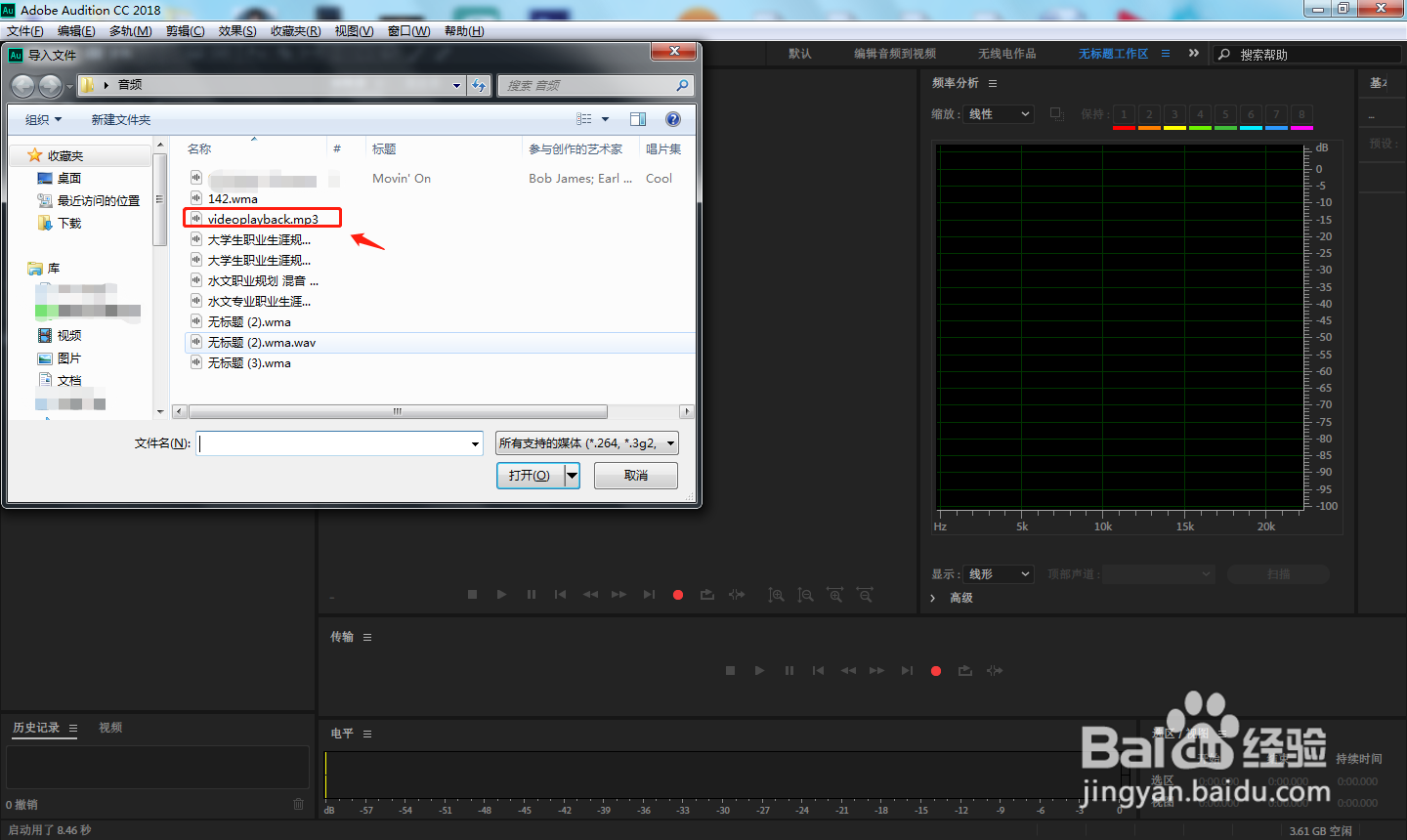Stop playback in the editor panel
Viewport: 1407px width, 840px height.
point(473,594)
